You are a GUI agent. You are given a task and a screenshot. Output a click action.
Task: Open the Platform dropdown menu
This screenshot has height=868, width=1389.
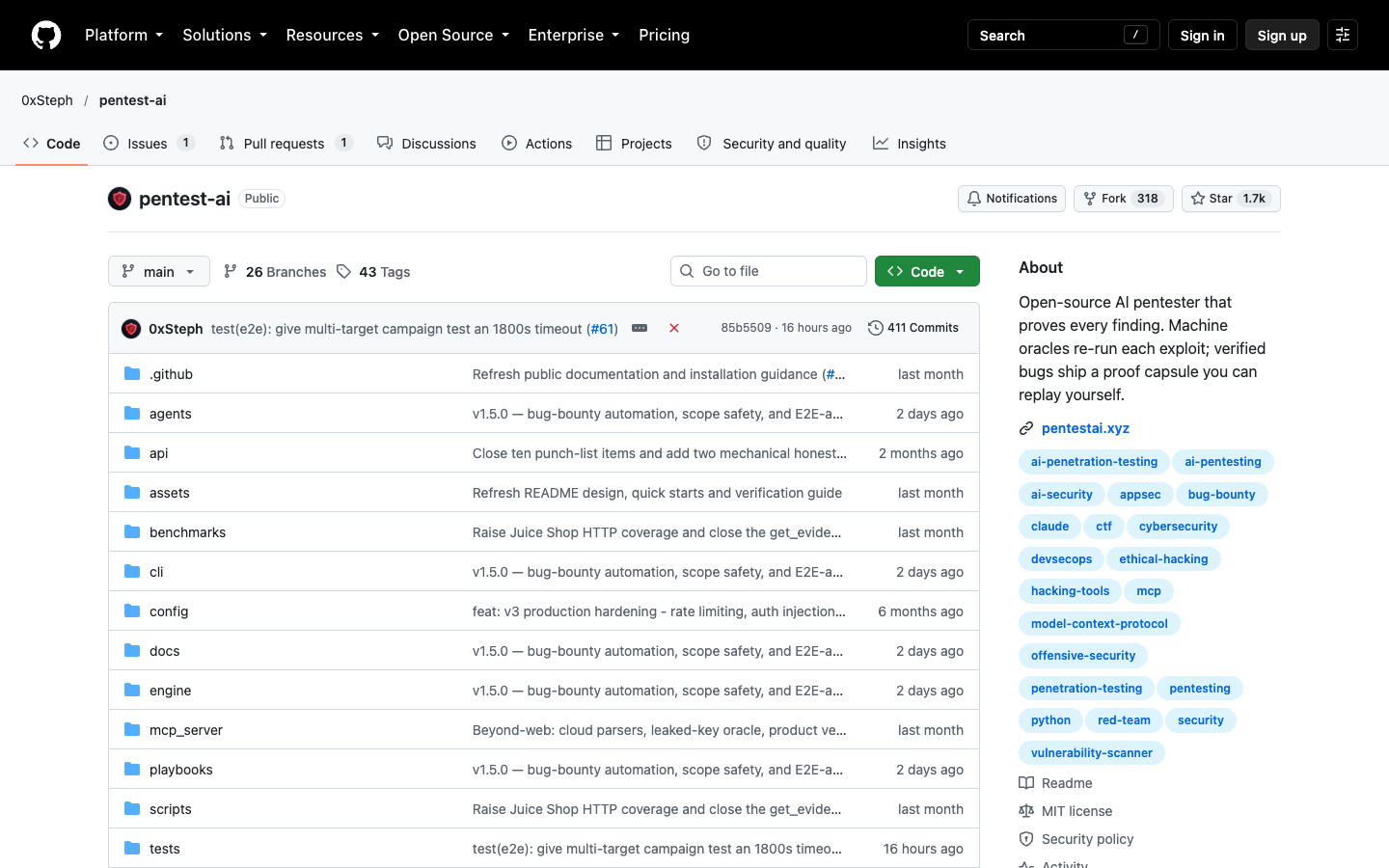[x=123, y=35]
